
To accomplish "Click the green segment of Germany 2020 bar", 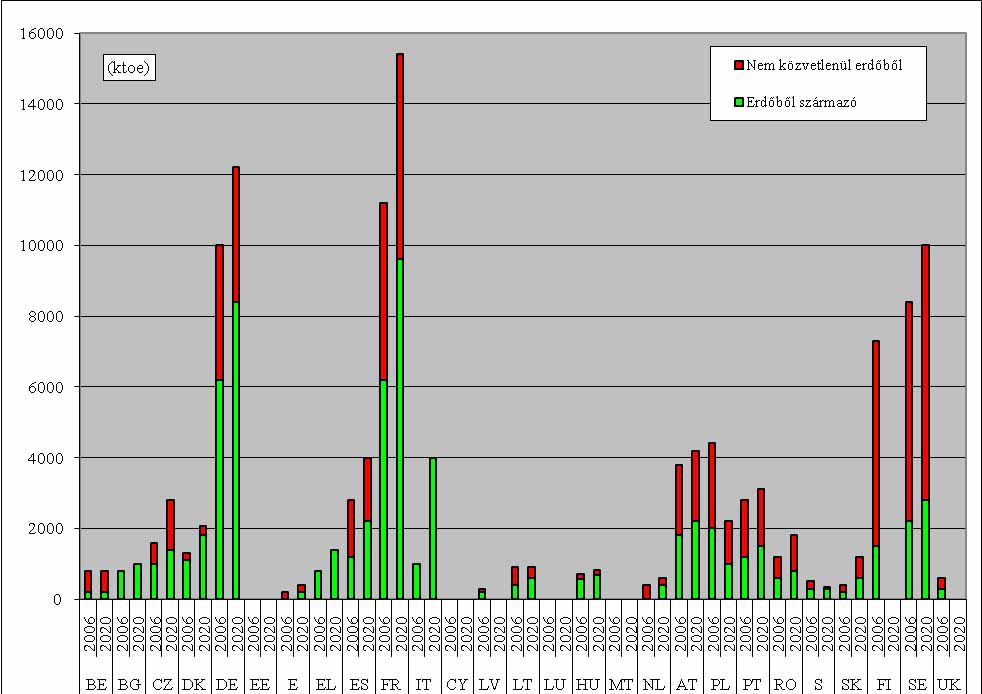I will [236, 450].
